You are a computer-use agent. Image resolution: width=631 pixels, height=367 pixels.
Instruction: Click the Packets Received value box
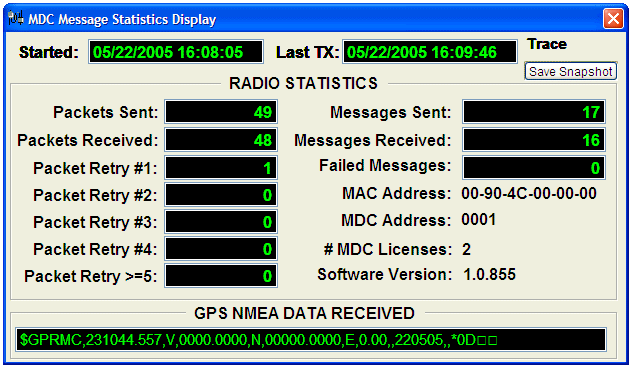221,140
